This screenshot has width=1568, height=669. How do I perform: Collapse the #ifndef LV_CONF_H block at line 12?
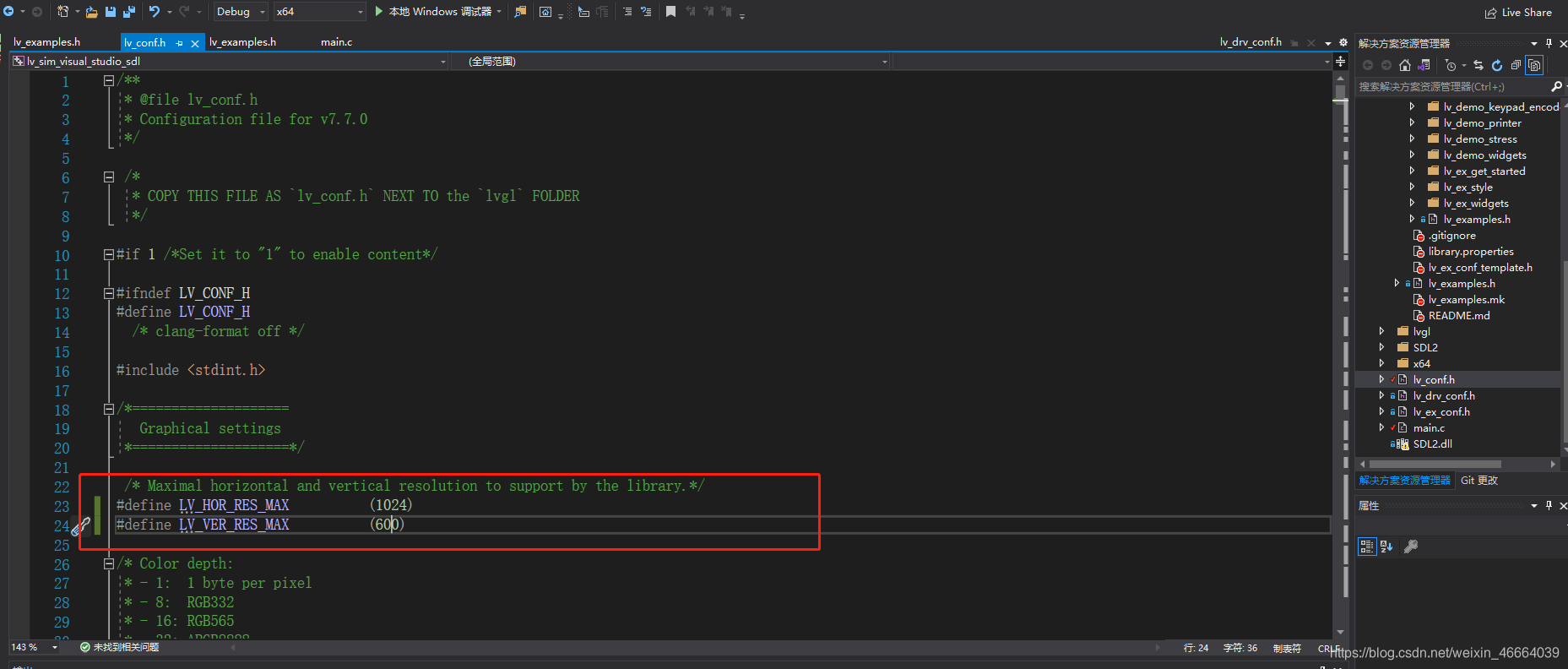click(109, 293)
